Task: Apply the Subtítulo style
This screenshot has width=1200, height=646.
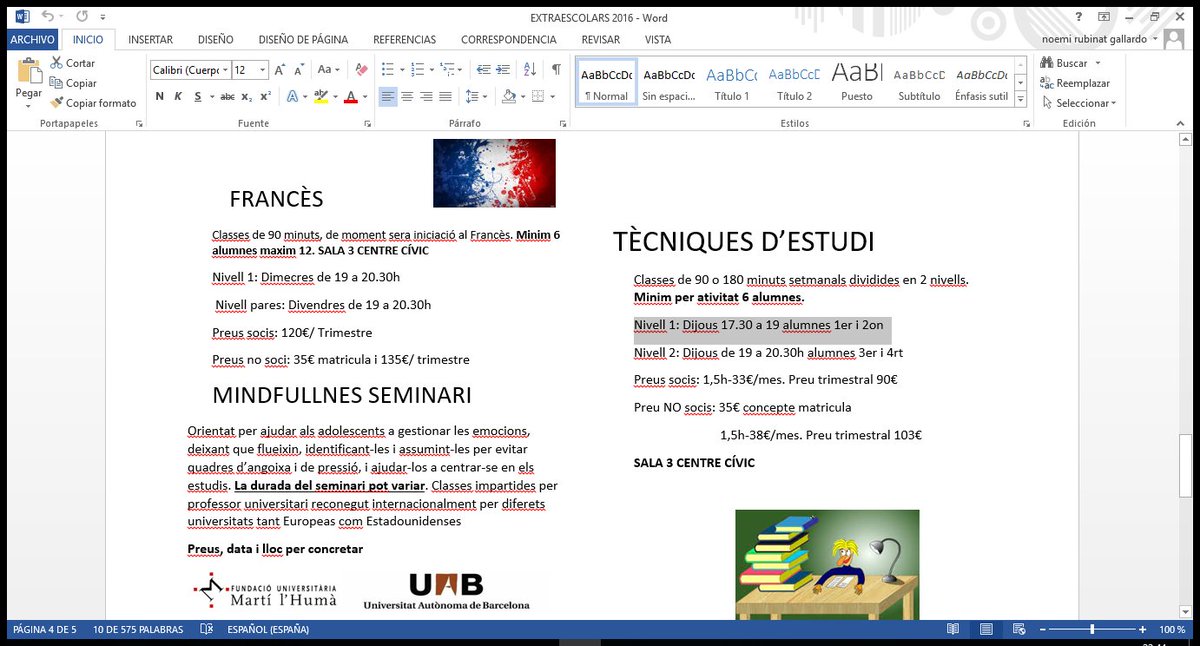Action: (x=919, y=82)
